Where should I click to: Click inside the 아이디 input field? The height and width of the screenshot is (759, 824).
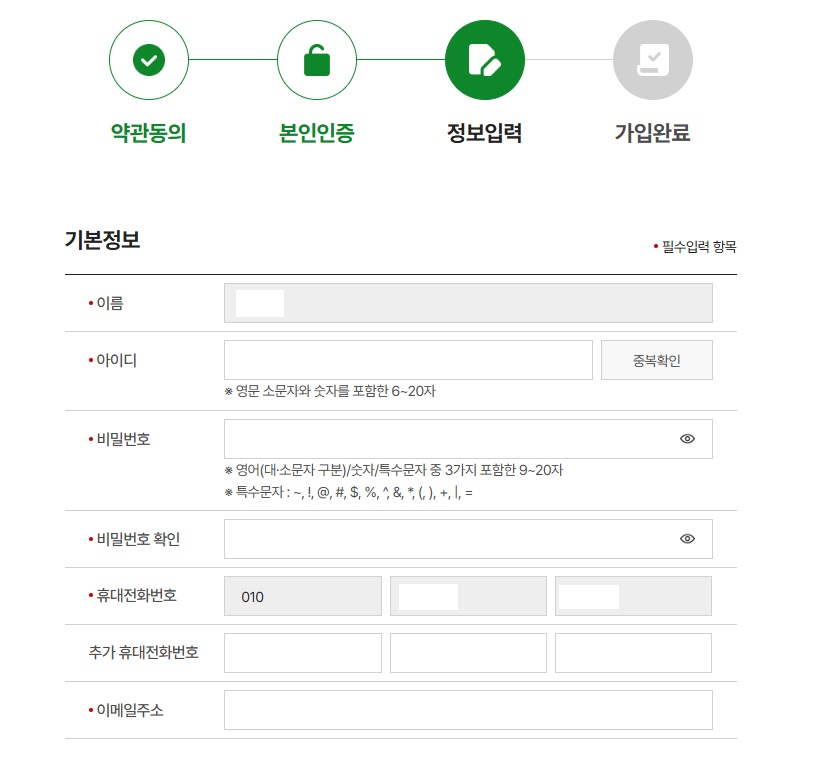(x=408, y=360)
